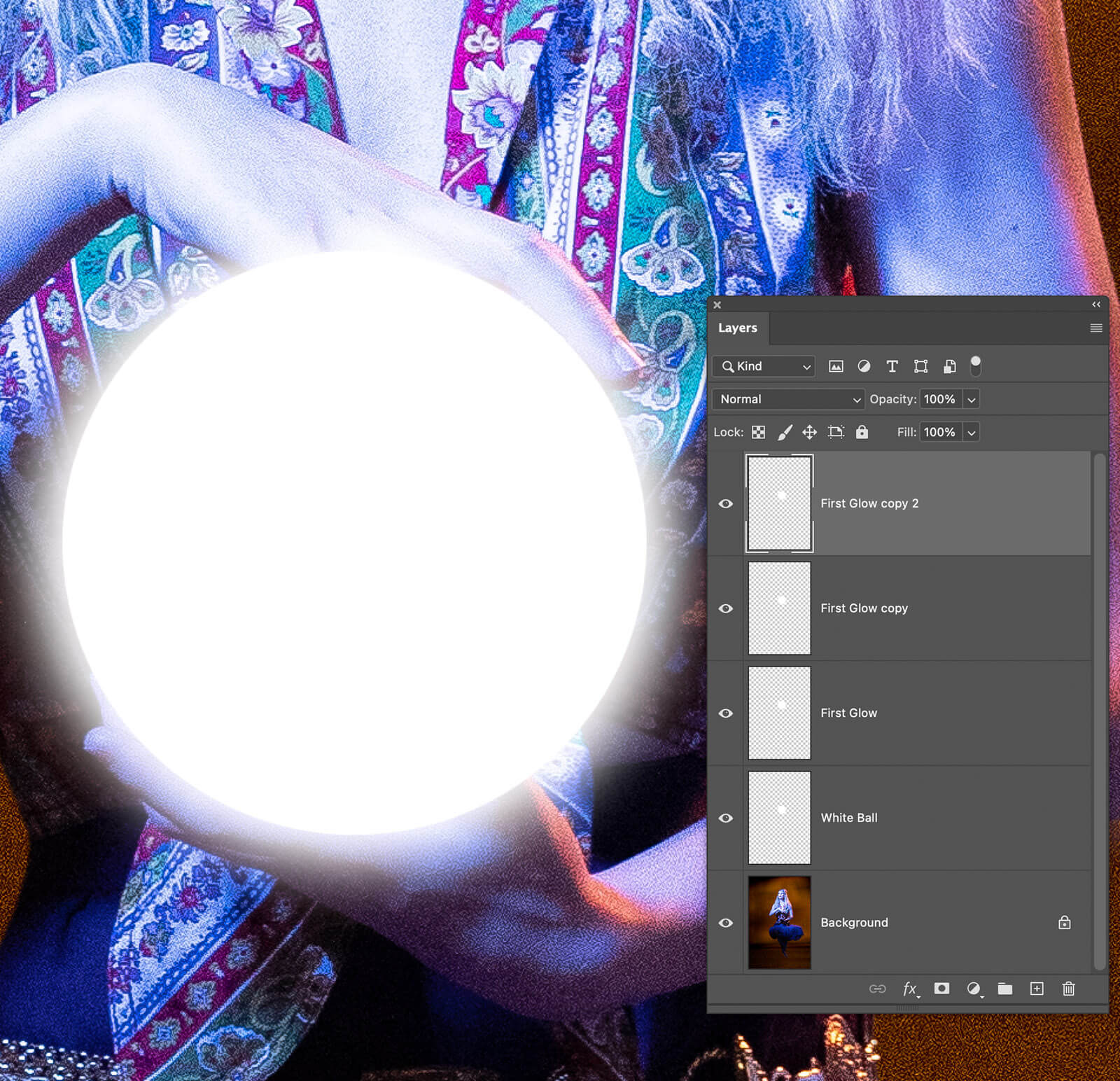The image size is (1120, 1081).
Task: Click the Fill percentage field
Action: pos(940,432)
